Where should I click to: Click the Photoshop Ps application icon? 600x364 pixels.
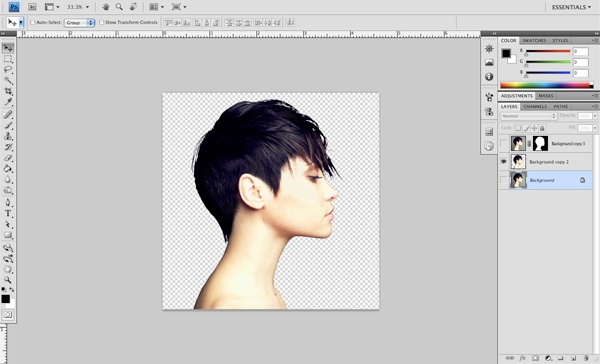click(x=14, y=7)
